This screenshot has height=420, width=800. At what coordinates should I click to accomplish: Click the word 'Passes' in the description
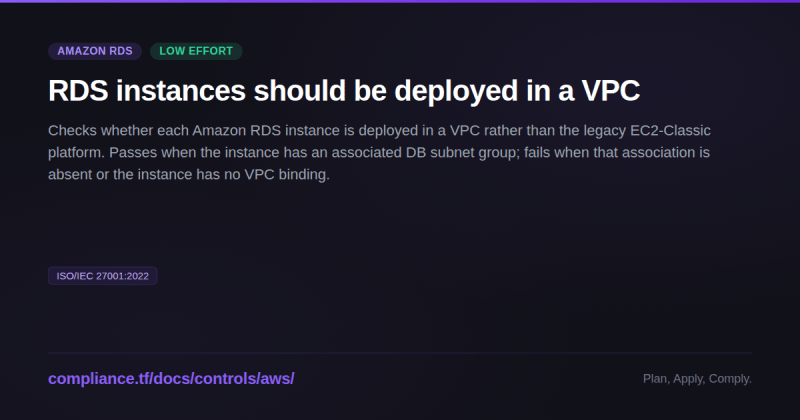click(x=130, y=153)
